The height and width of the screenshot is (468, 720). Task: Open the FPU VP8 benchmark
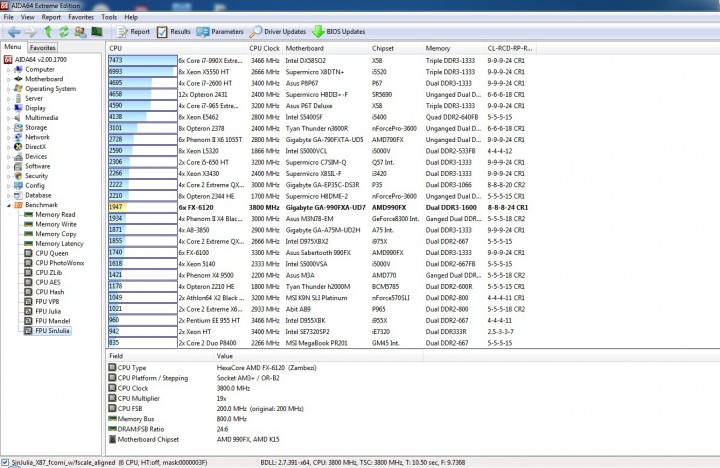click(42, 302)
